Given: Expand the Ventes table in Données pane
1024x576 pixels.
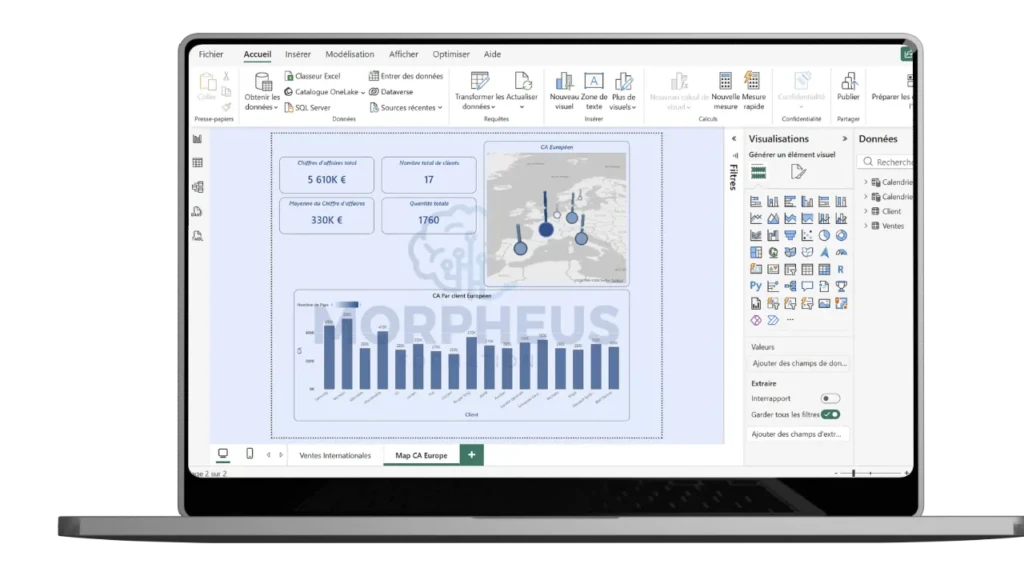Looking at the screenshot, I should coord(865,226).
